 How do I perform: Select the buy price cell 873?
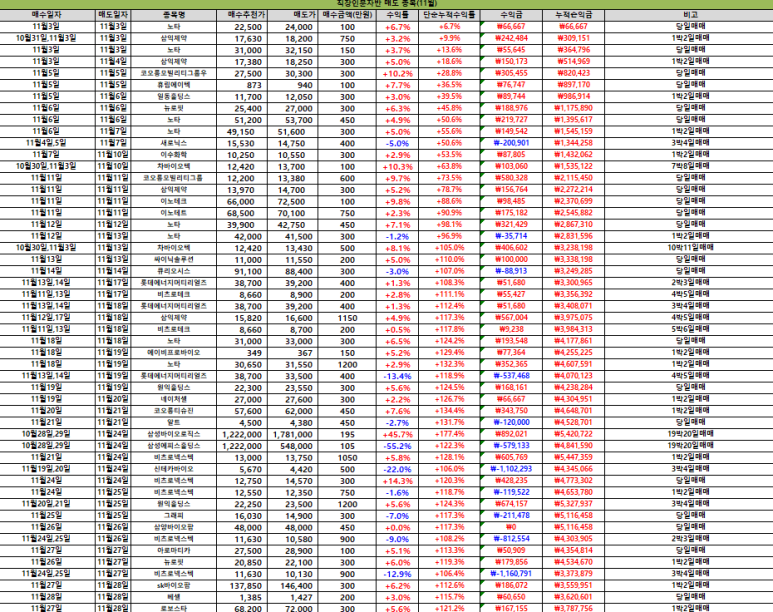click(242, 85)
